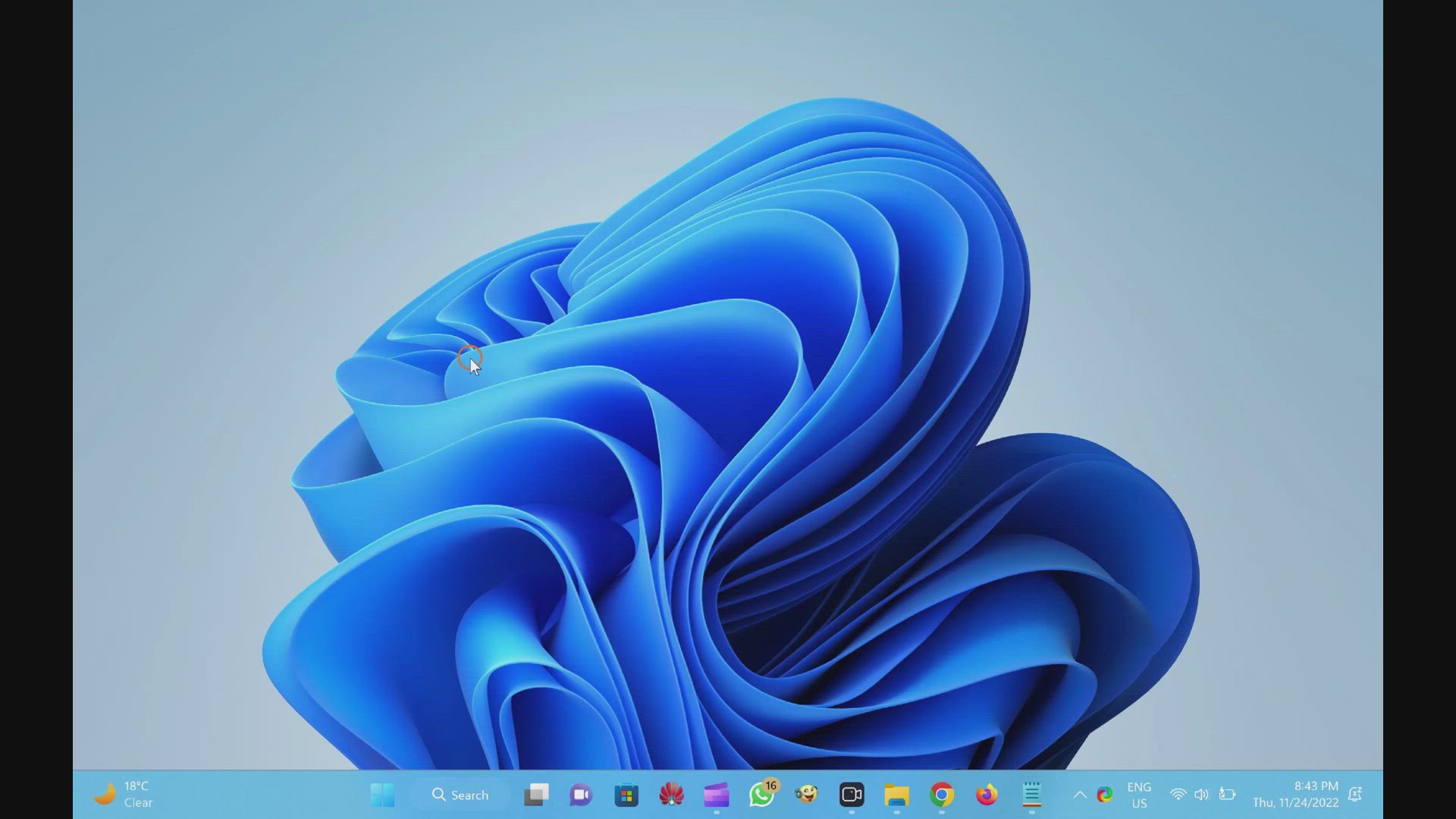Open the Windows Start menu

(x=382, y=795)
